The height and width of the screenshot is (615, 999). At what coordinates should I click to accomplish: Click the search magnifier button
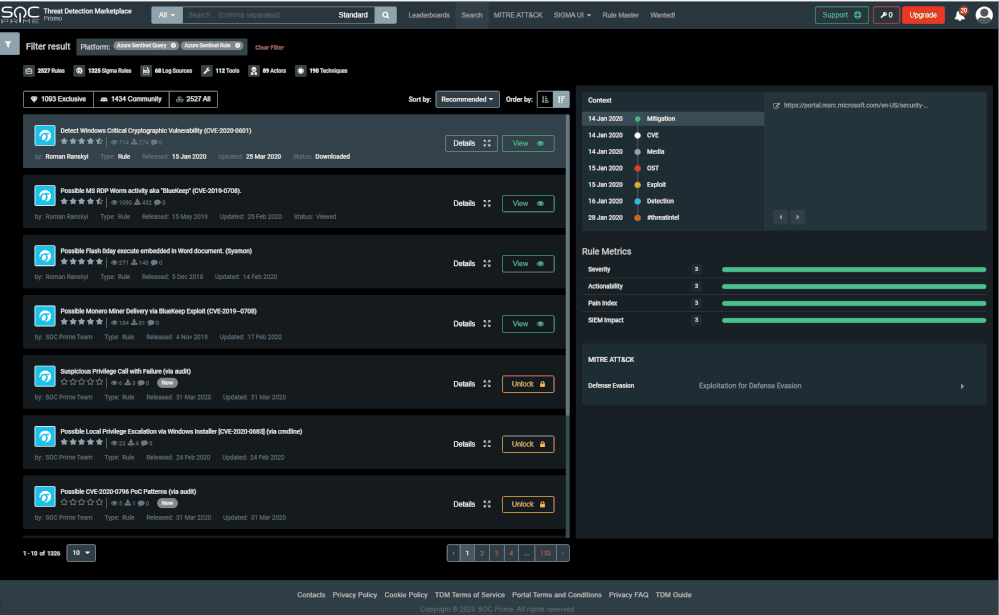(x=385, y=15)
